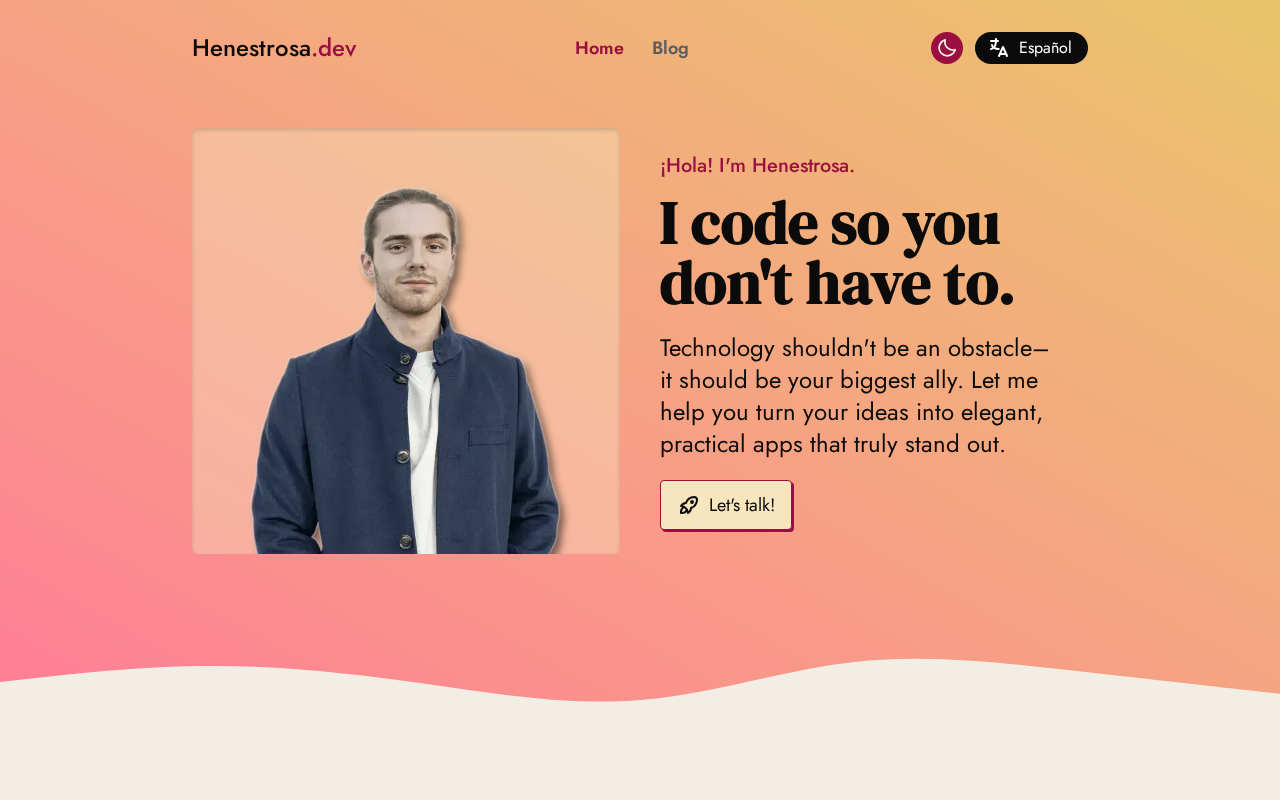Click the portrait photo of Henestrosa
This screenshot has width=1280, height=800.
(x=406, y=342)
